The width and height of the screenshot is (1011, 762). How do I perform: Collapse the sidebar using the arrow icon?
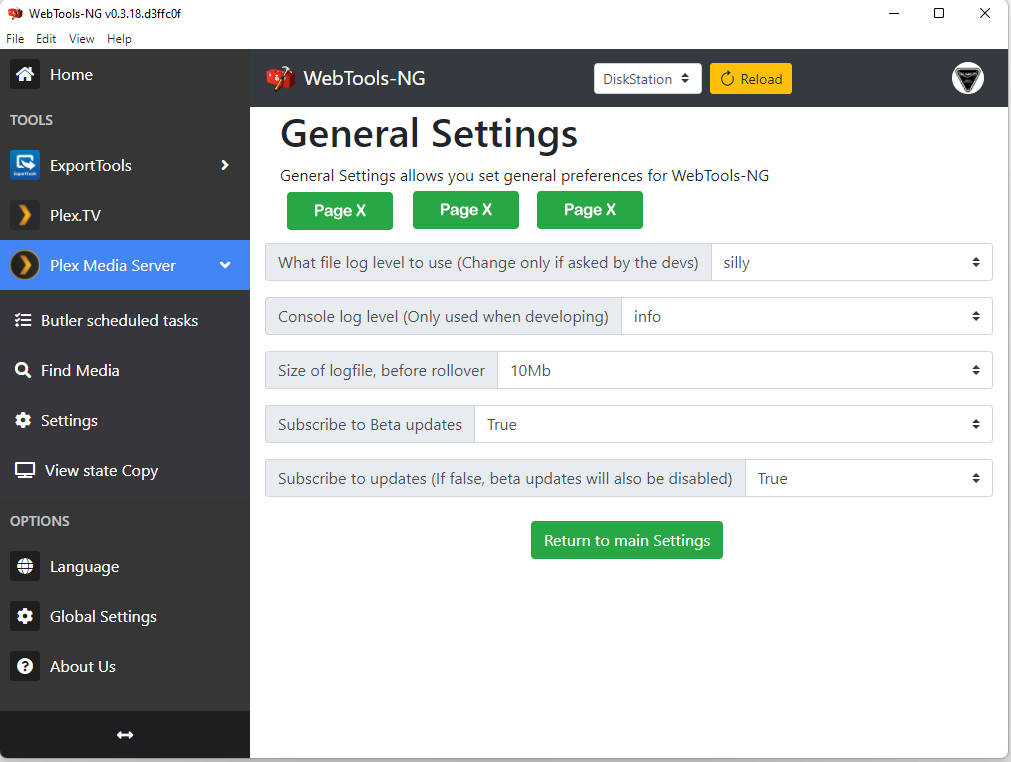(x=124, y=734)
